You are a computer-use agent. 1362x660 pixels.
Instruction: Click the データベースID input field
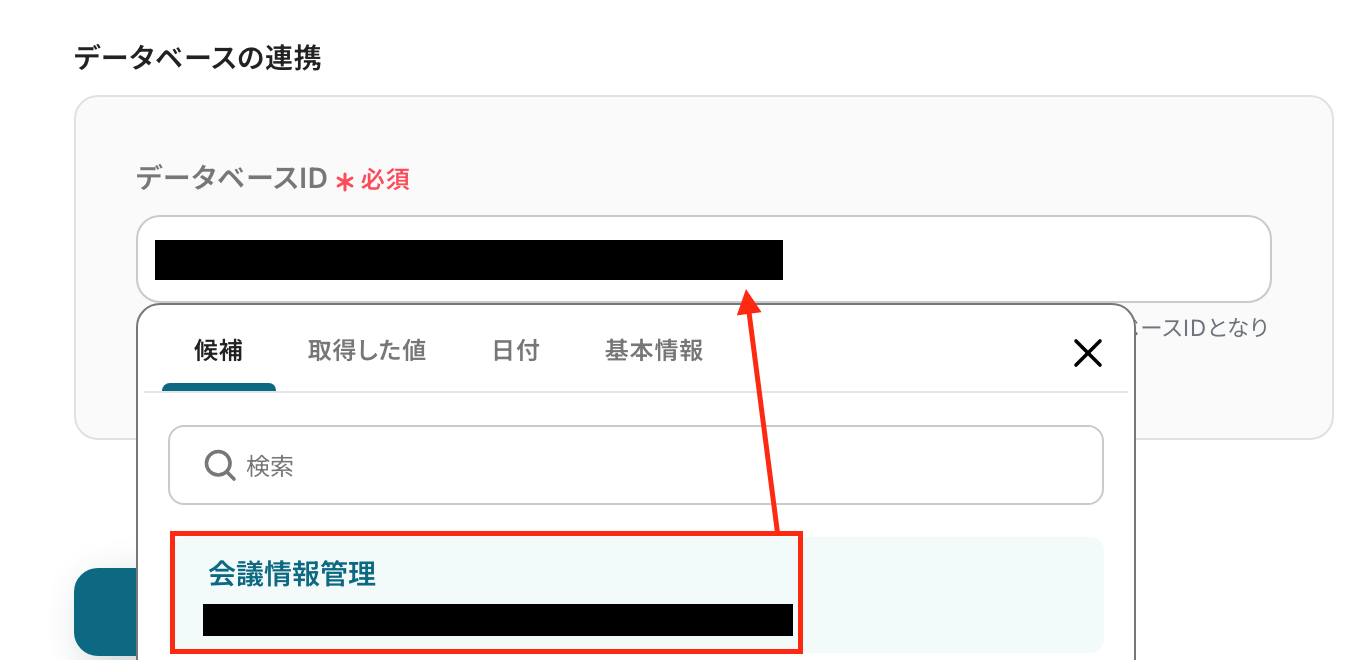pyautogui.click(x=704, y=259)
